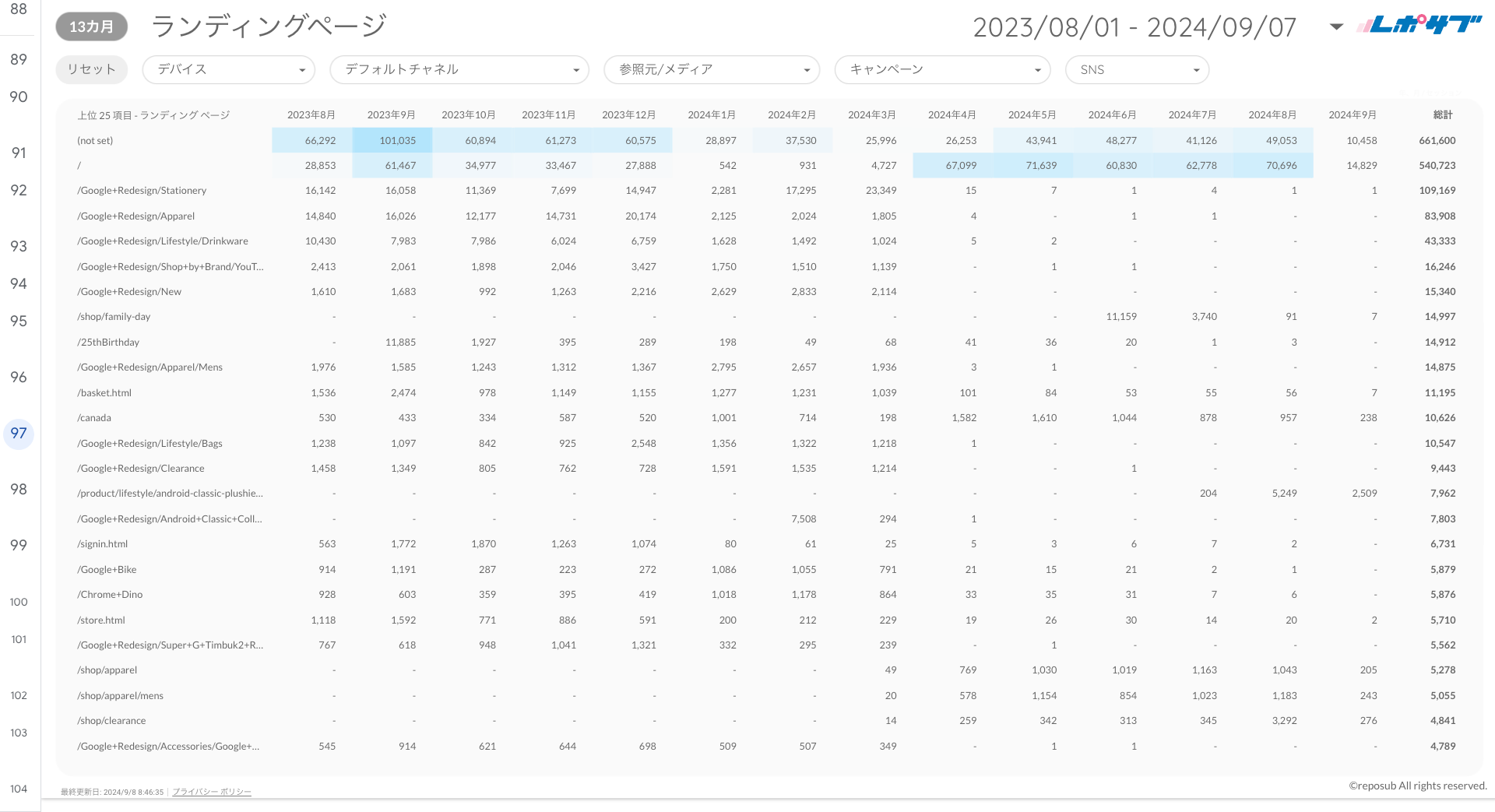
Task: Jump to page 104 in the sidebar
Action: 19,789
